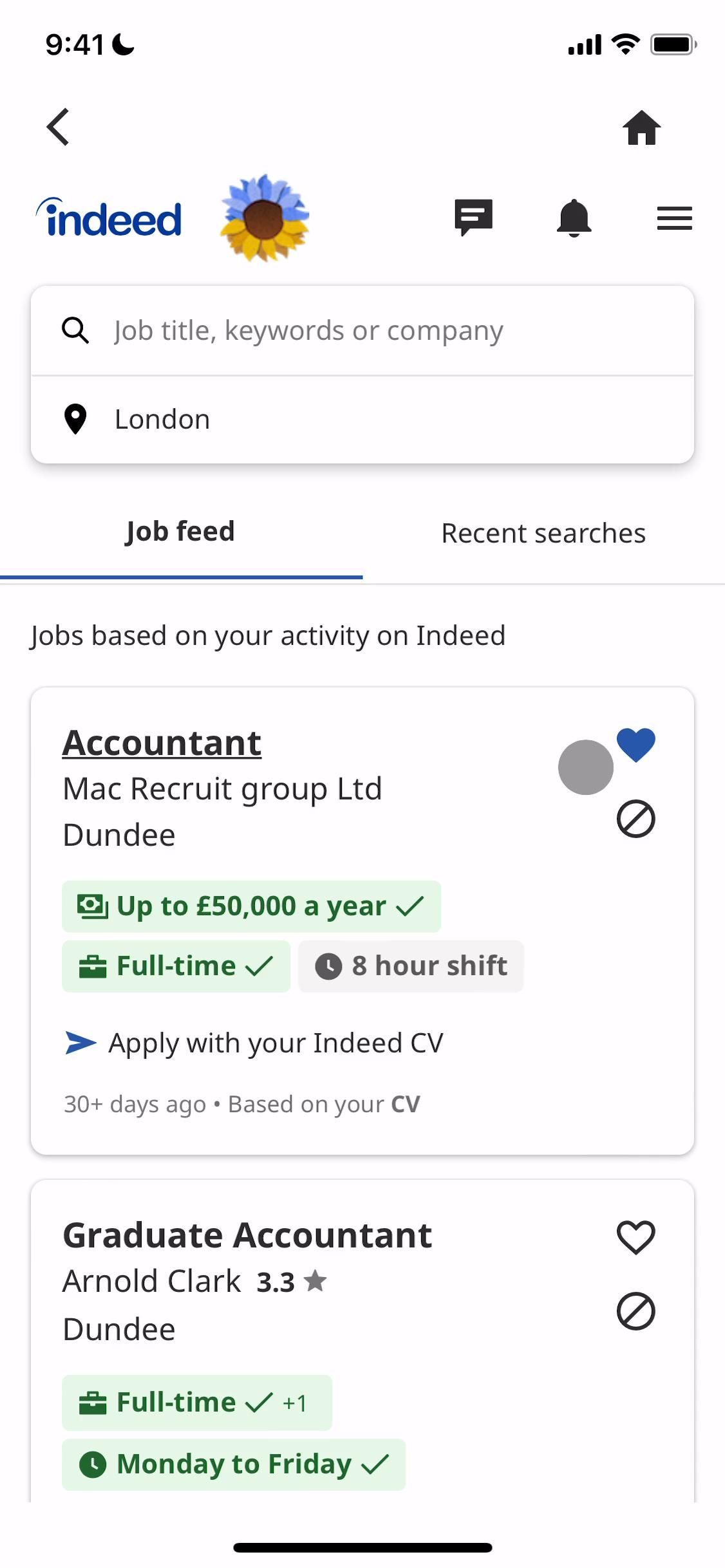The width and height of the screenshot is (725, 1568).
Task: Open the notifications bell
Action: 574,218
